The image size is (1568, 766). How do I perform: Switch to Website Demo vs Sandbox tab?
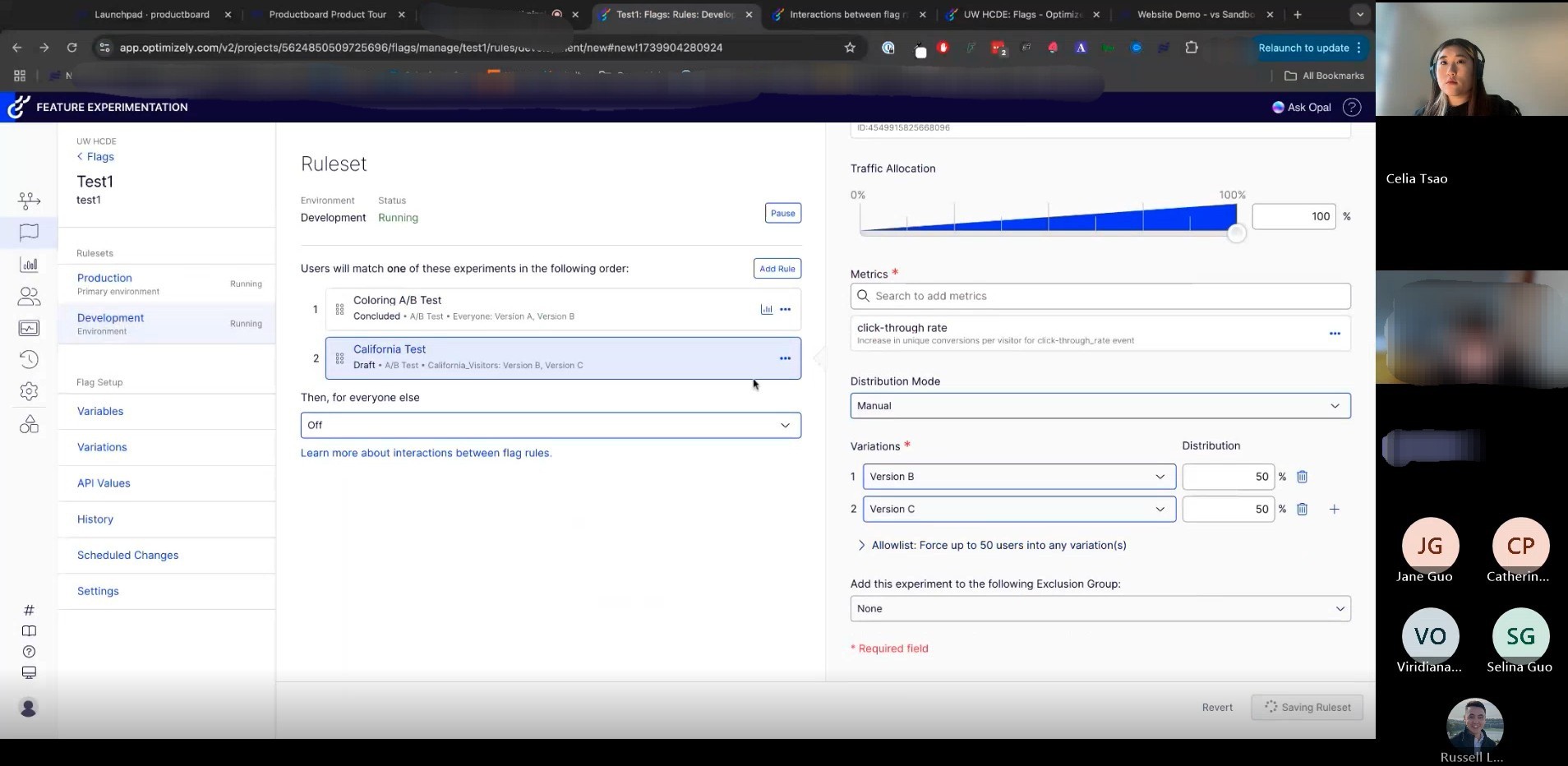tap(1196, 15)
